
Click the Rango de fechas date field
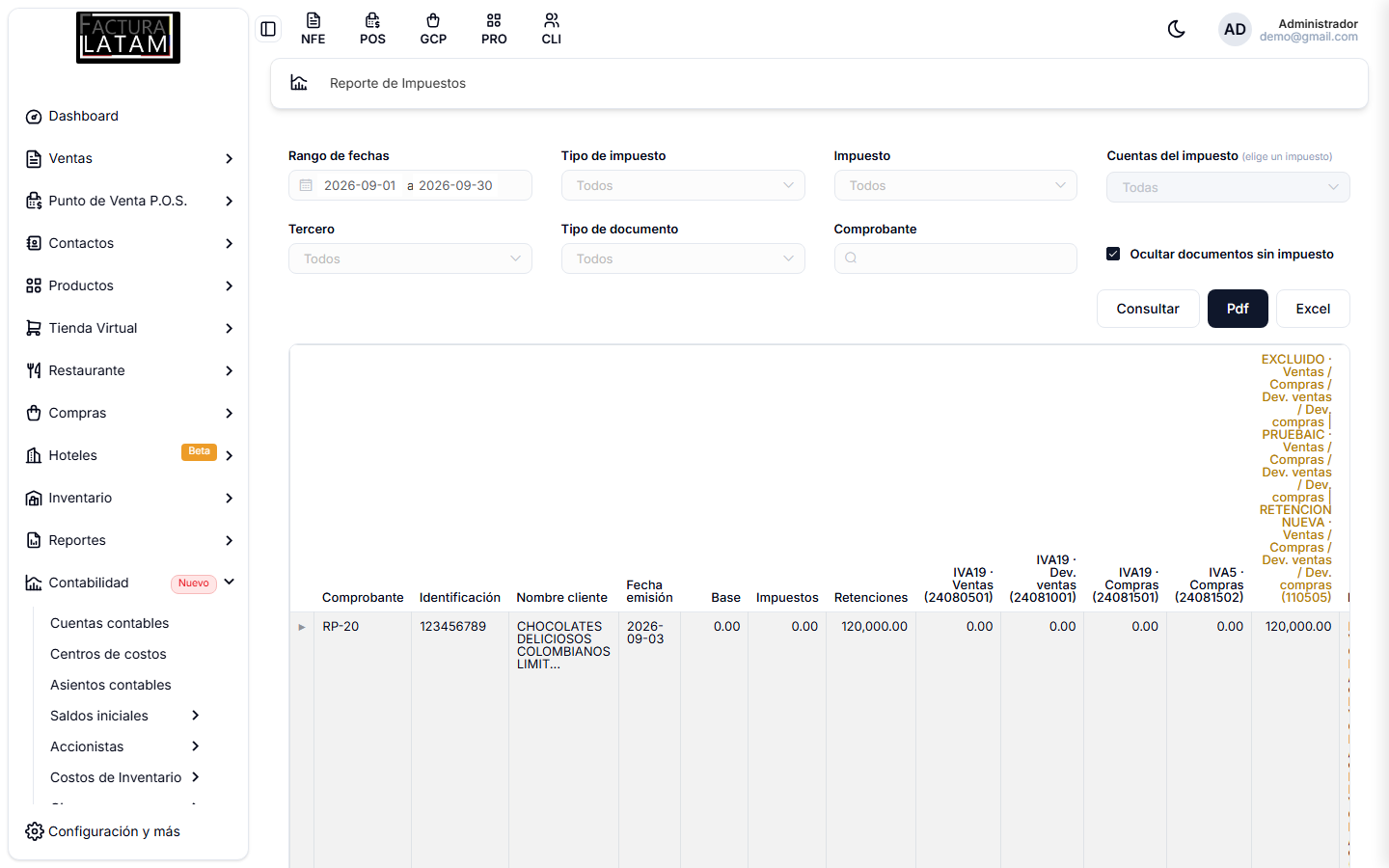pos(410,185)
